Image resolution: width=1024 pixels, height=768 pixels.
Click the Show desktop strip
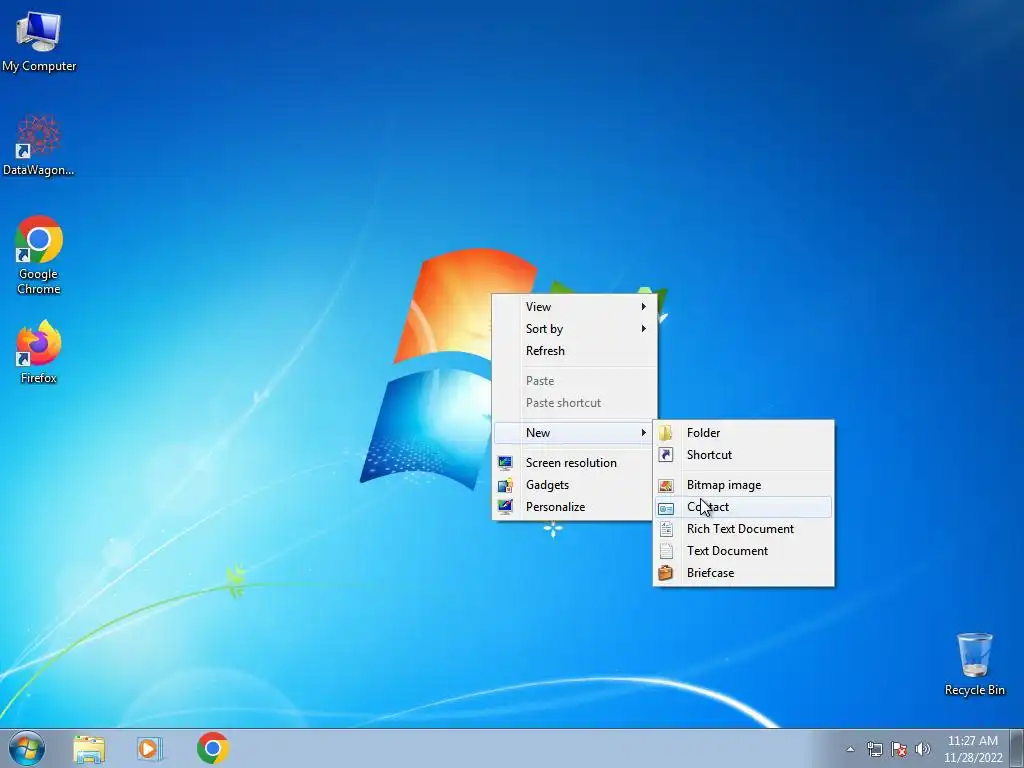(1017, 748)
